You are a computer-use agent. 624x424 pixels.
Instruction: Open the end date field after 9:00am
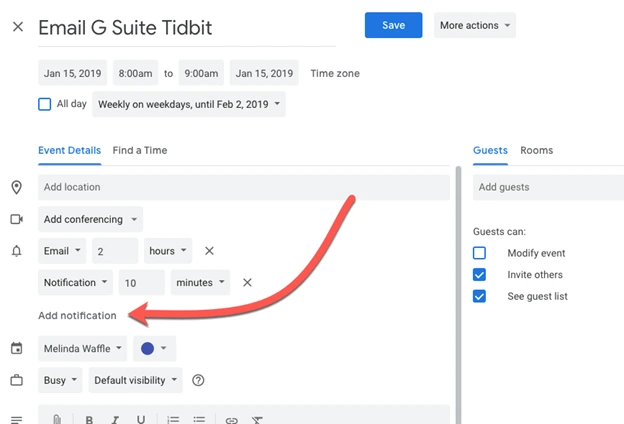click(264, 73)
